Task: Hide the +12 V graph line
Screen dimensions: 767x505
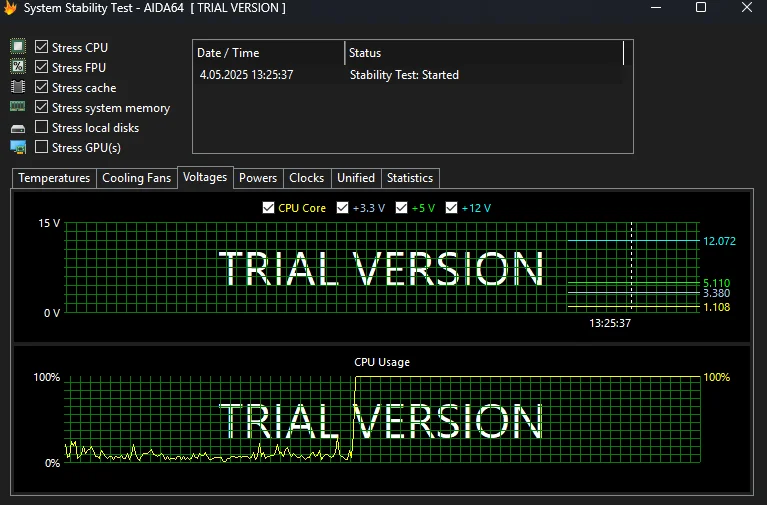Action: [451, 208]
